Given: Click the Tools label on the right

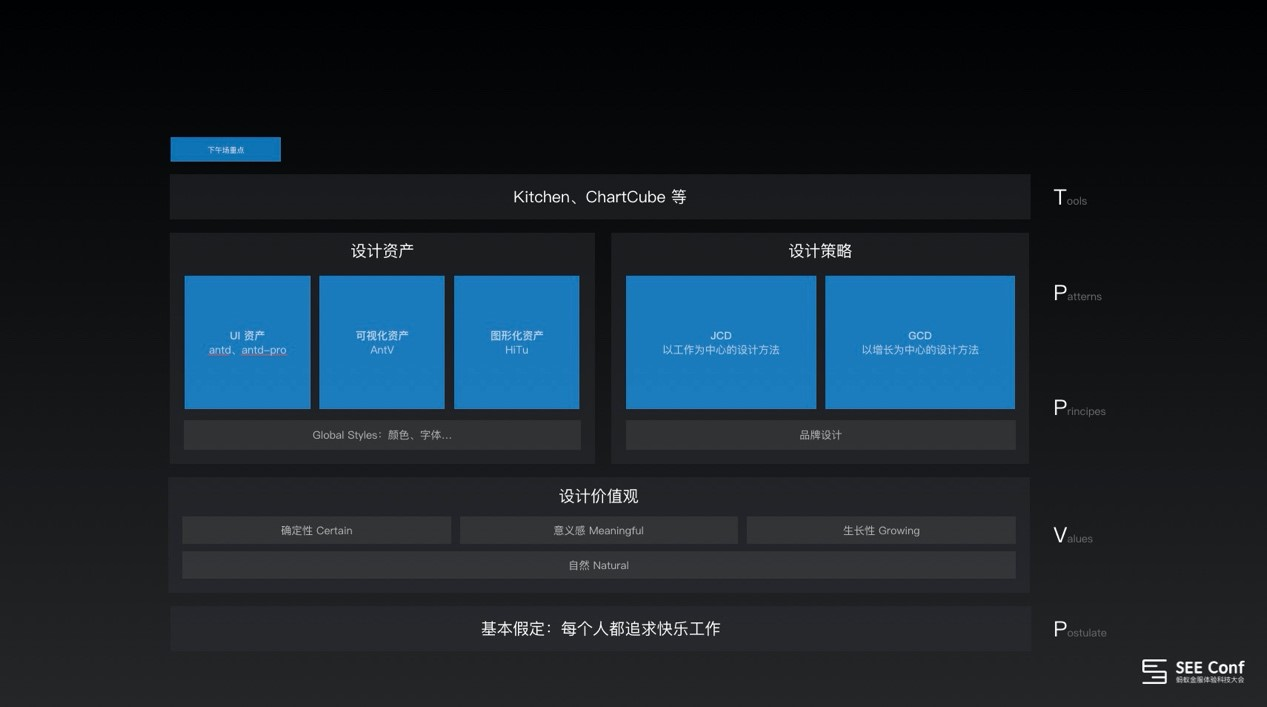Looking at the screenshot, I should (x=1070, y=198).
